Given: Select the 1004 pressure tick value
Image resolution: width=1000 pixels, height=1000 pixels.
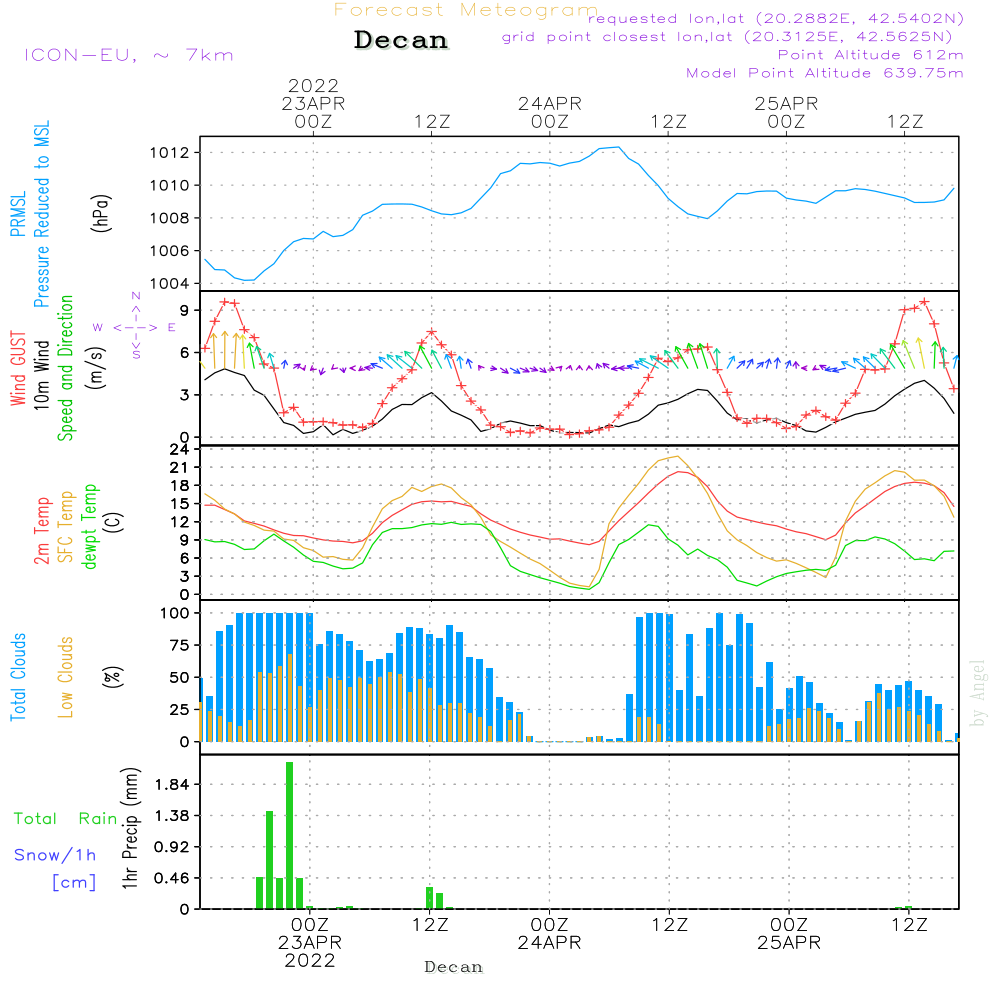Looking at the screenshot, I should click(170, 284).
